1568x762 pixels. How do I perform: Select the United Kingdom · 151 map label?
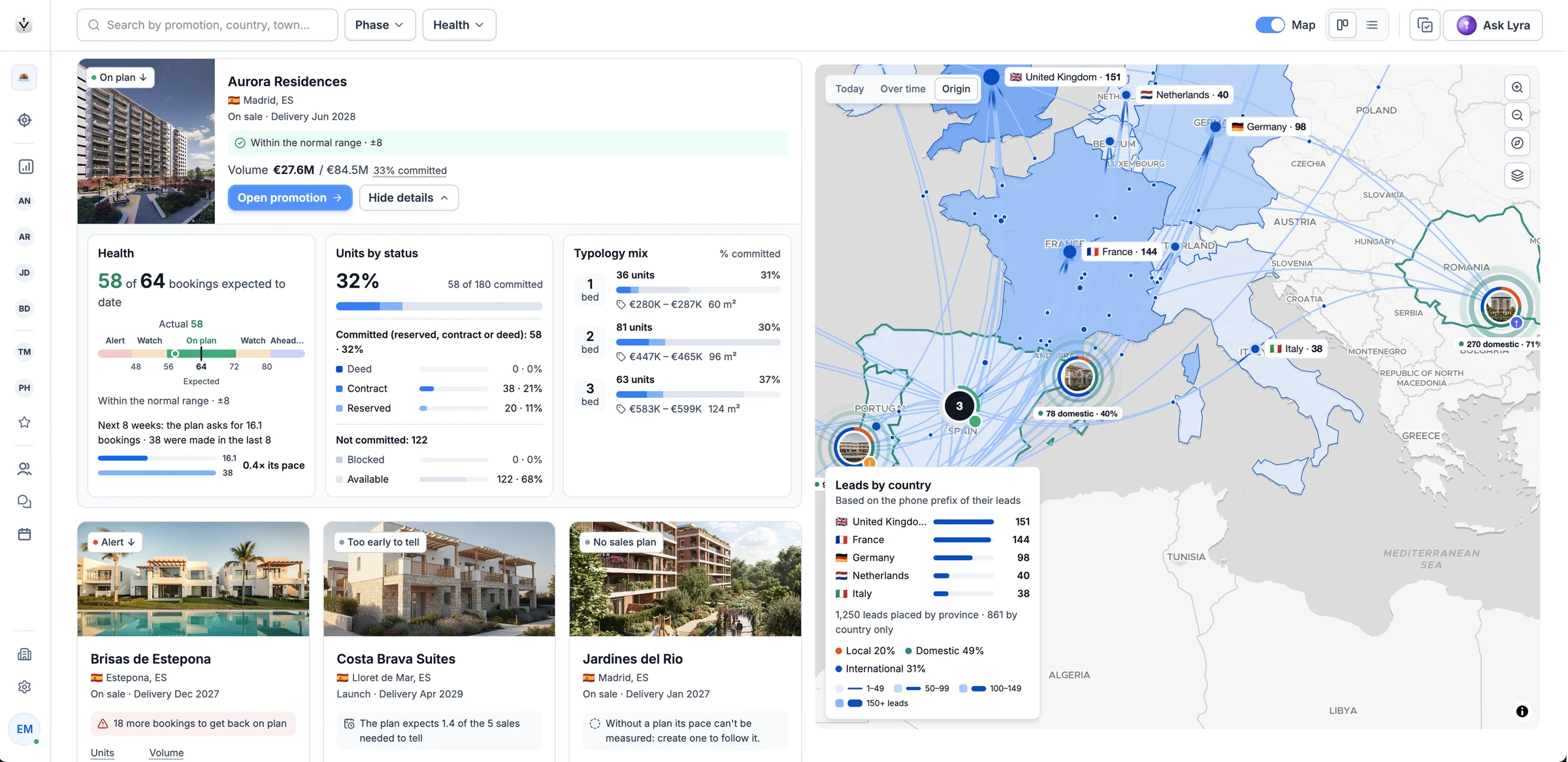click(1066, 77)
